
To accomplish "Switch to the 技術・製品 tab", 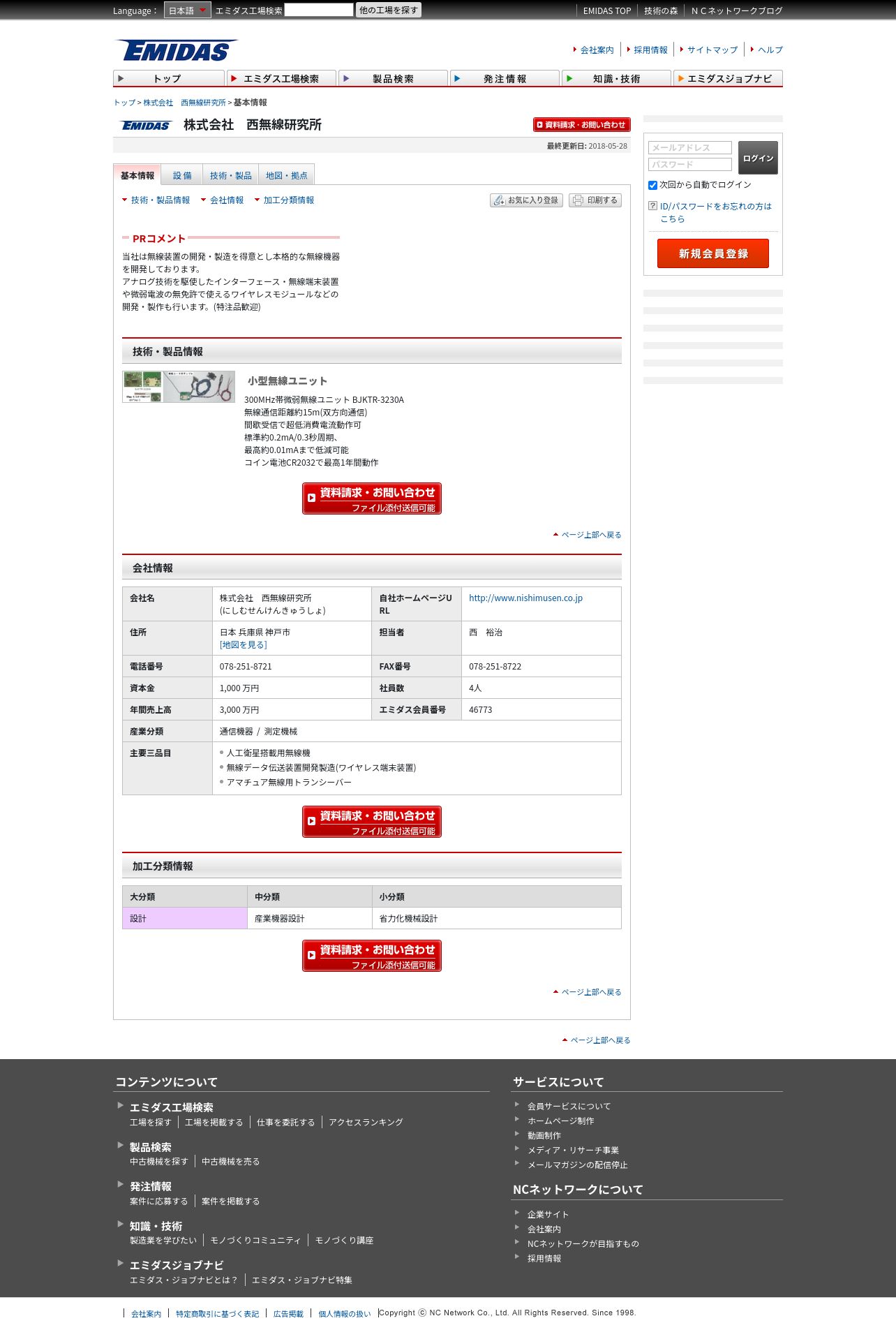I will [230, 175].
